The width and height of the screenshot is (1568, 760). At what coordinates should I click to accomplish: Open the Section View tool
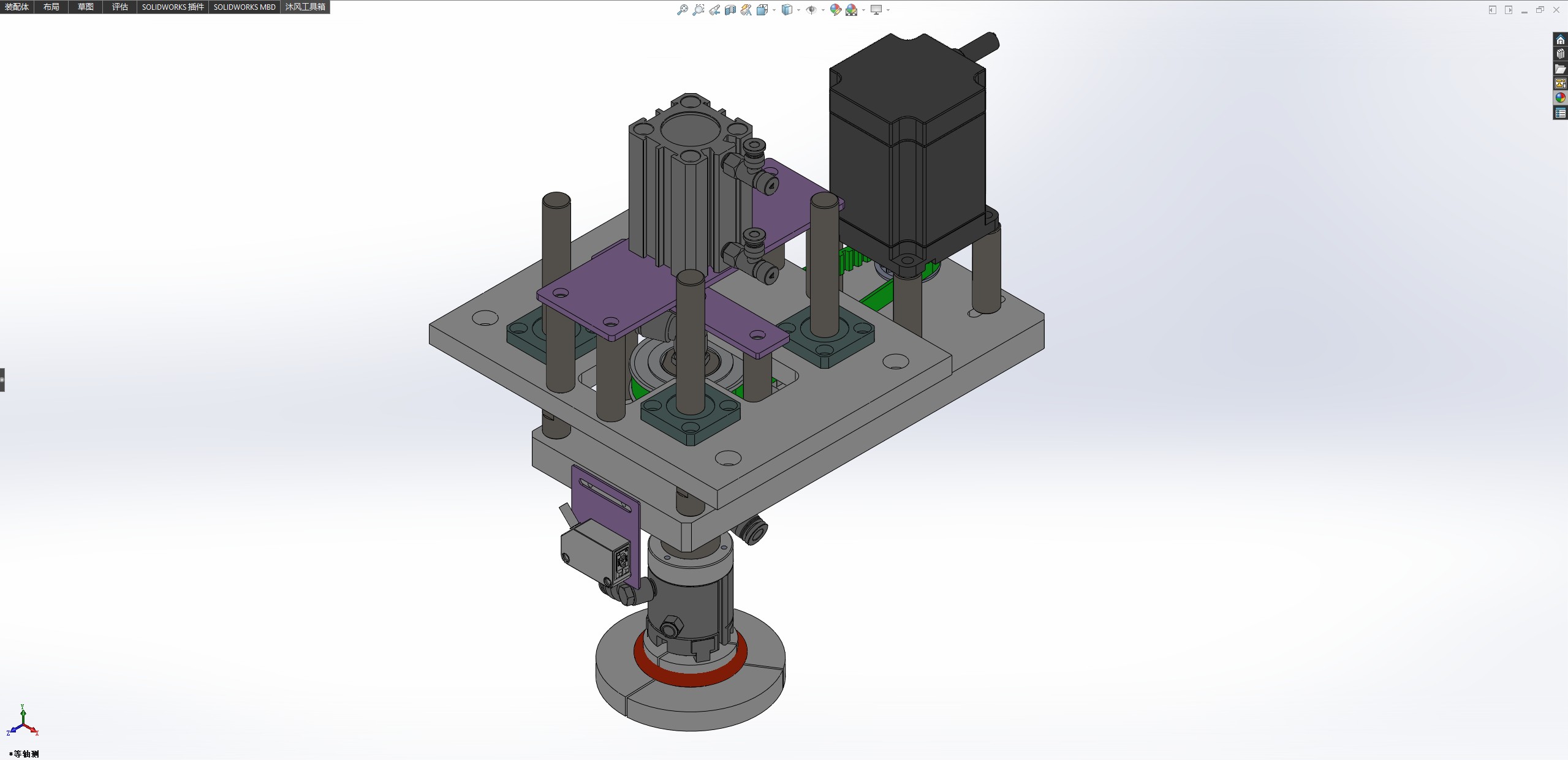(730, 10)
